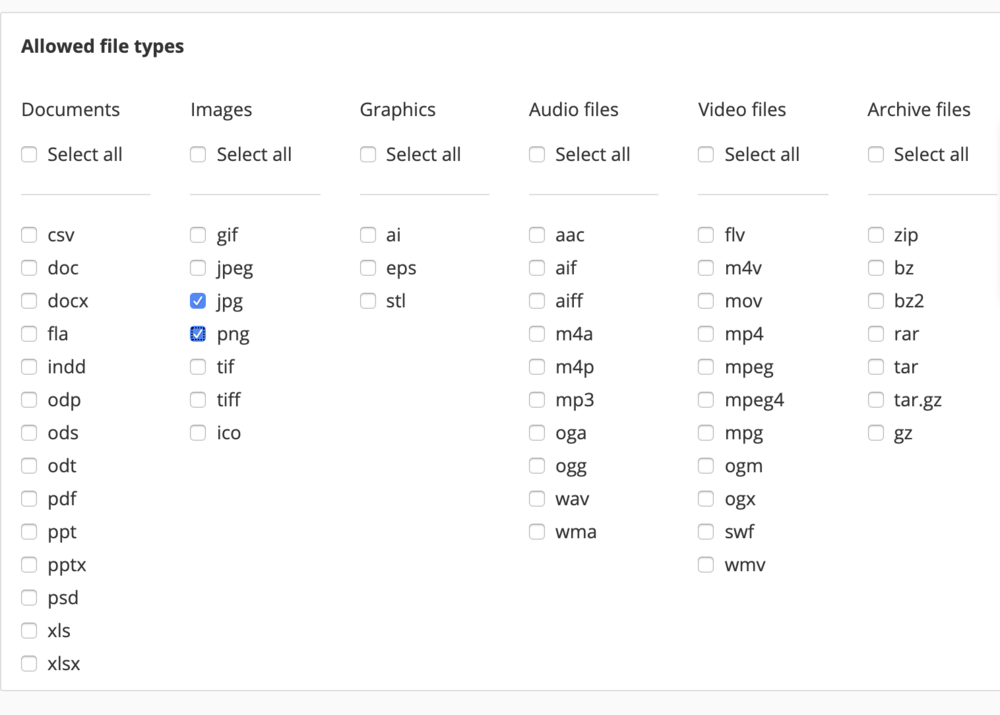The height and width of the screenshot is (715, 1000).
Task: Check the ai checkbox under Graphics
Action: (x=368, y=234)
